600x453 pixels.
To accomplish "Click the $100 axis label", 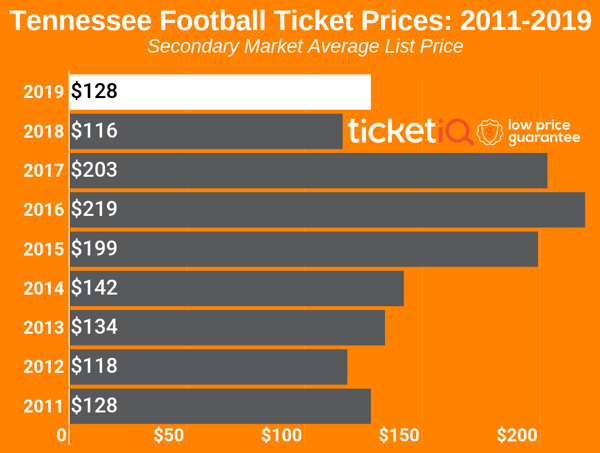I will coord(282,435).
